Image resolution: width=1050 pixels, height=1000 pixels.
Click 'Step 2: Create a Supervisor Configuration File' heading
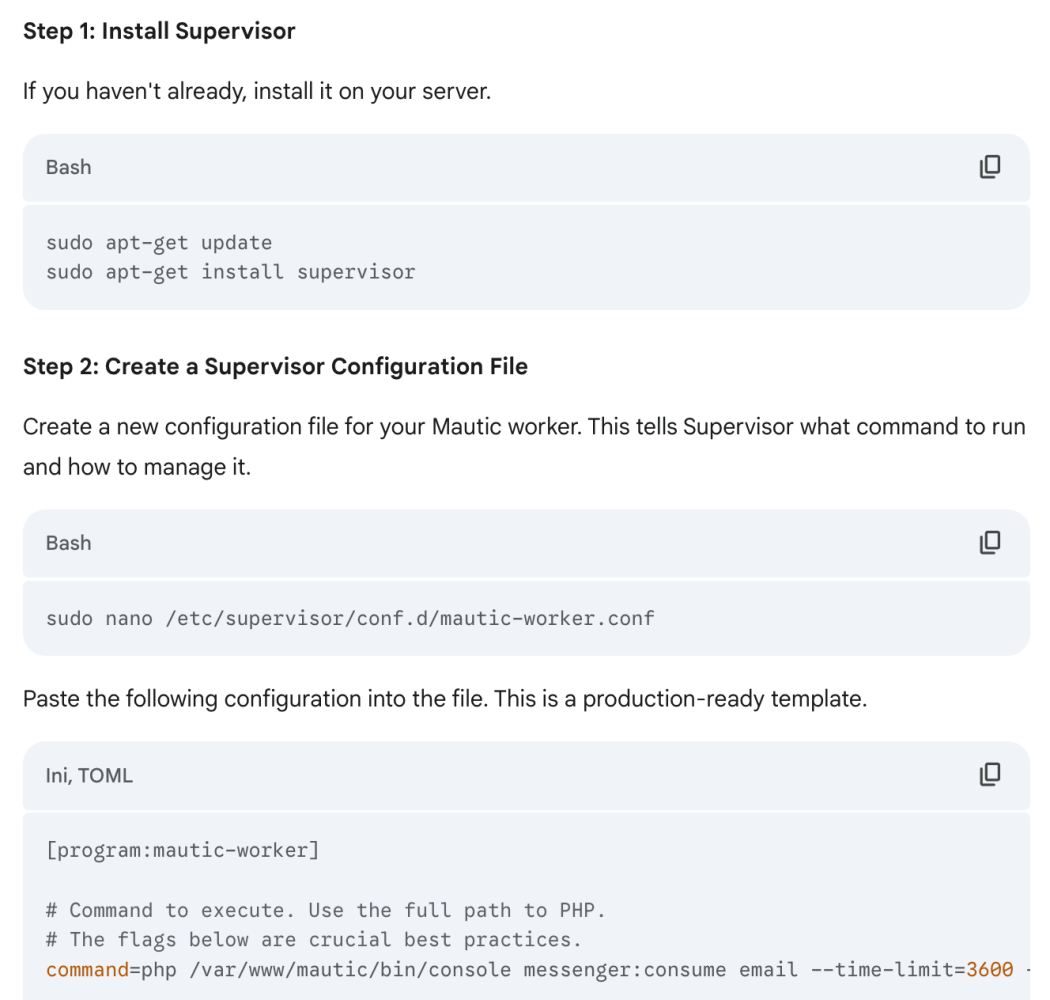(275, 366)
